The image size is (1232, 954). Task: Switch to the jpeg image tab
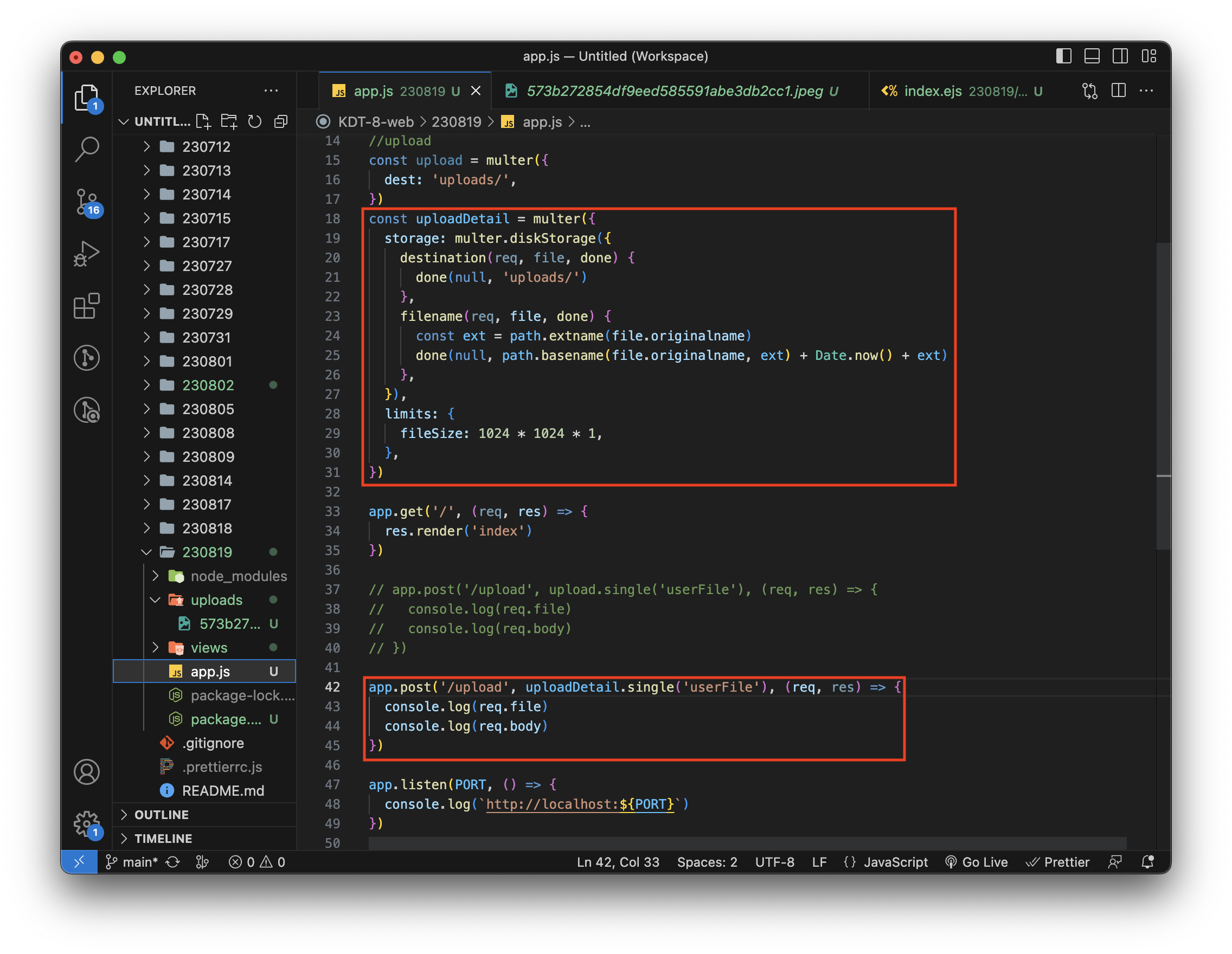pos(680,91)
